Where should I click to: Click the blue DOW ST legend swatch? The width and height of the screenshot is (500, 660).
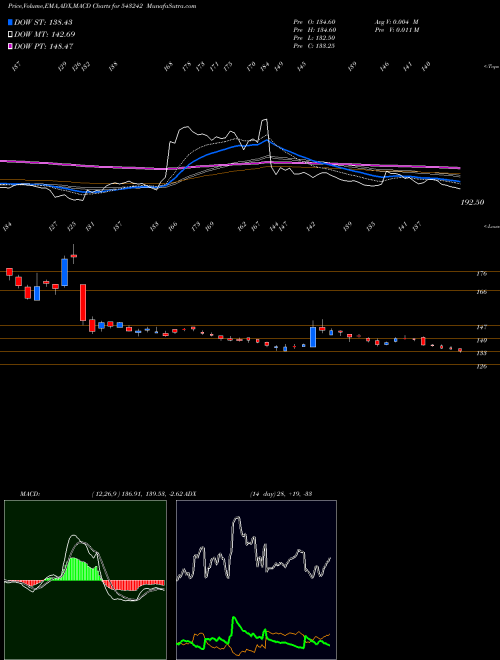point(10,22)
